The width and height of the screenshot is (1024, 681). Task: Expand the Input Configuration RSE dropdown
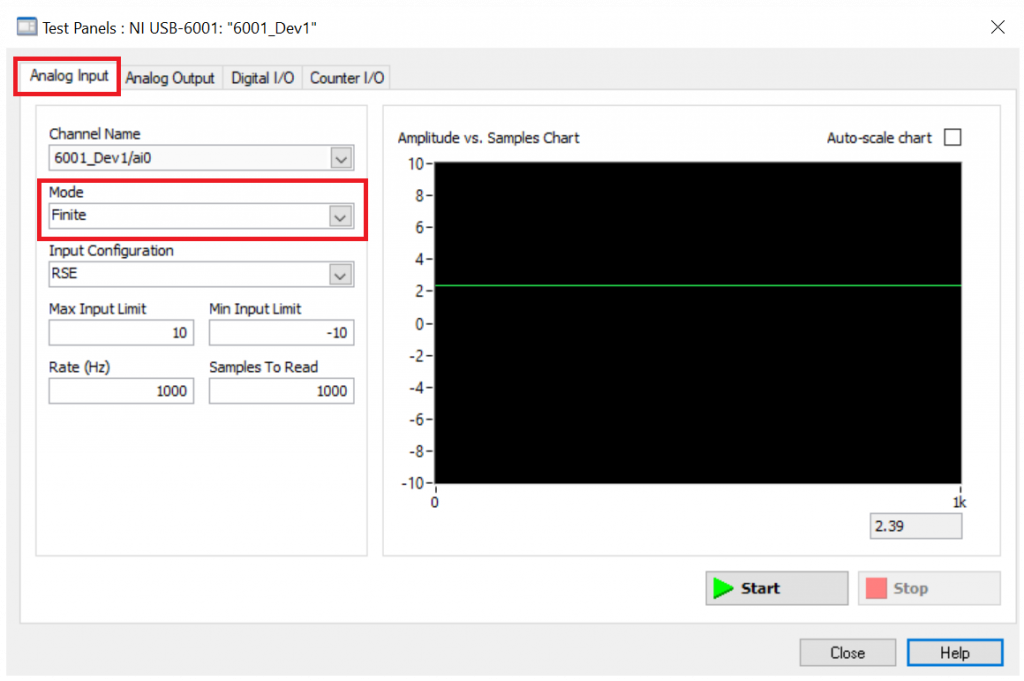coord(341,274)
